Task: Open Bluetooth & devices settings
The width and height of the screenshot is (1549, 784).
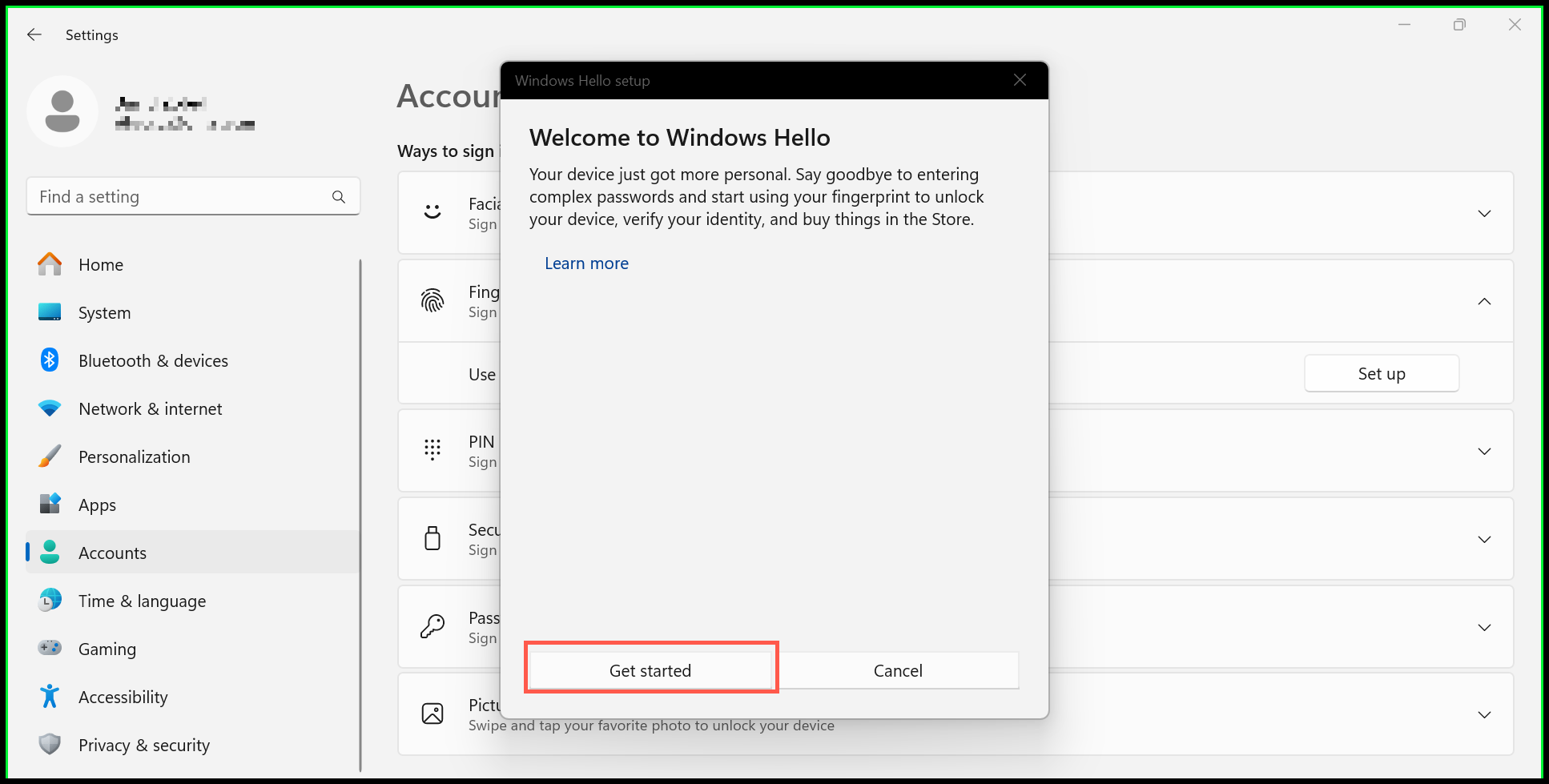Action: click(192, 360)
